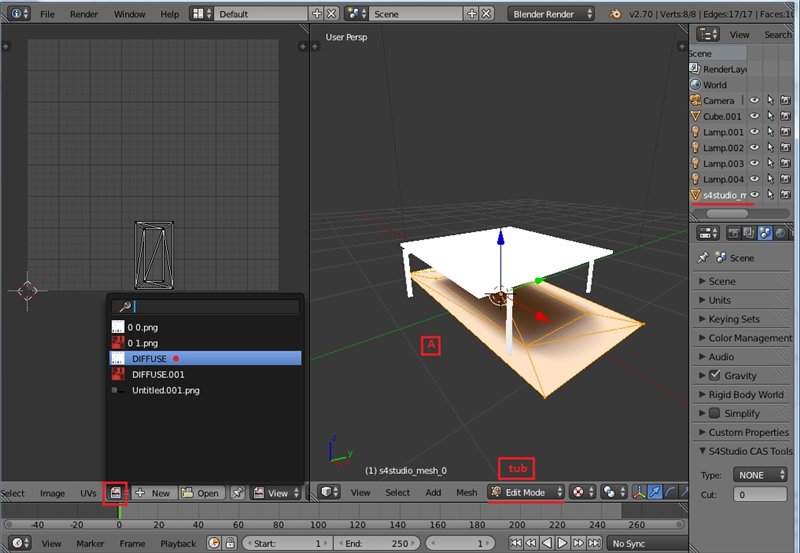800x553 pixels.
Task: Hide Cube.001 with its eye icon
Action: coord(755,116)
